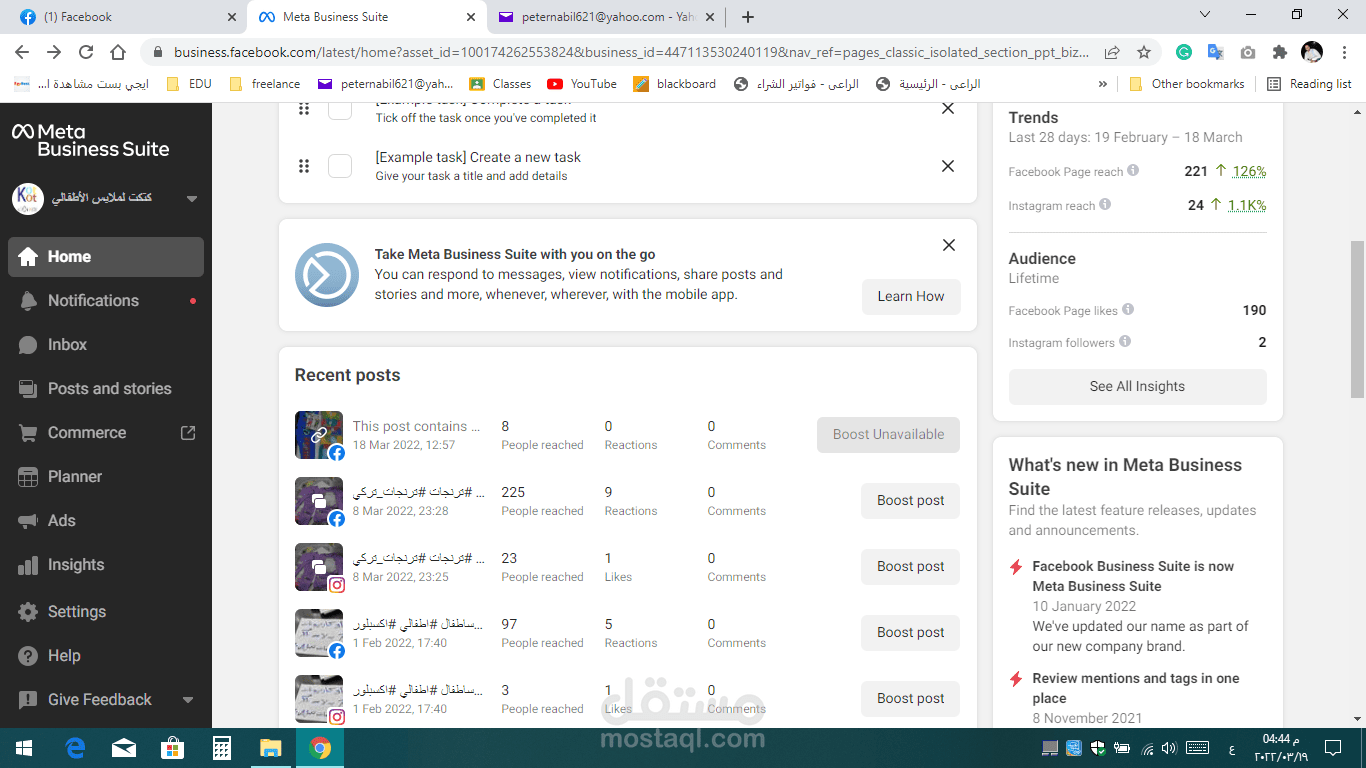Screen dimensions: 1366x768
Task: Open Facebook Business Suite is now Meta announcement
Action: pos(1133,576)
